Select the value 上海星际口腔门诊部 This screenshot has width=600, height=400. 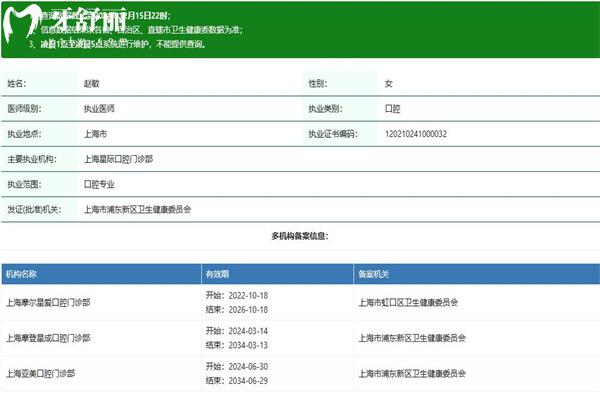click(x=118, y=159)
